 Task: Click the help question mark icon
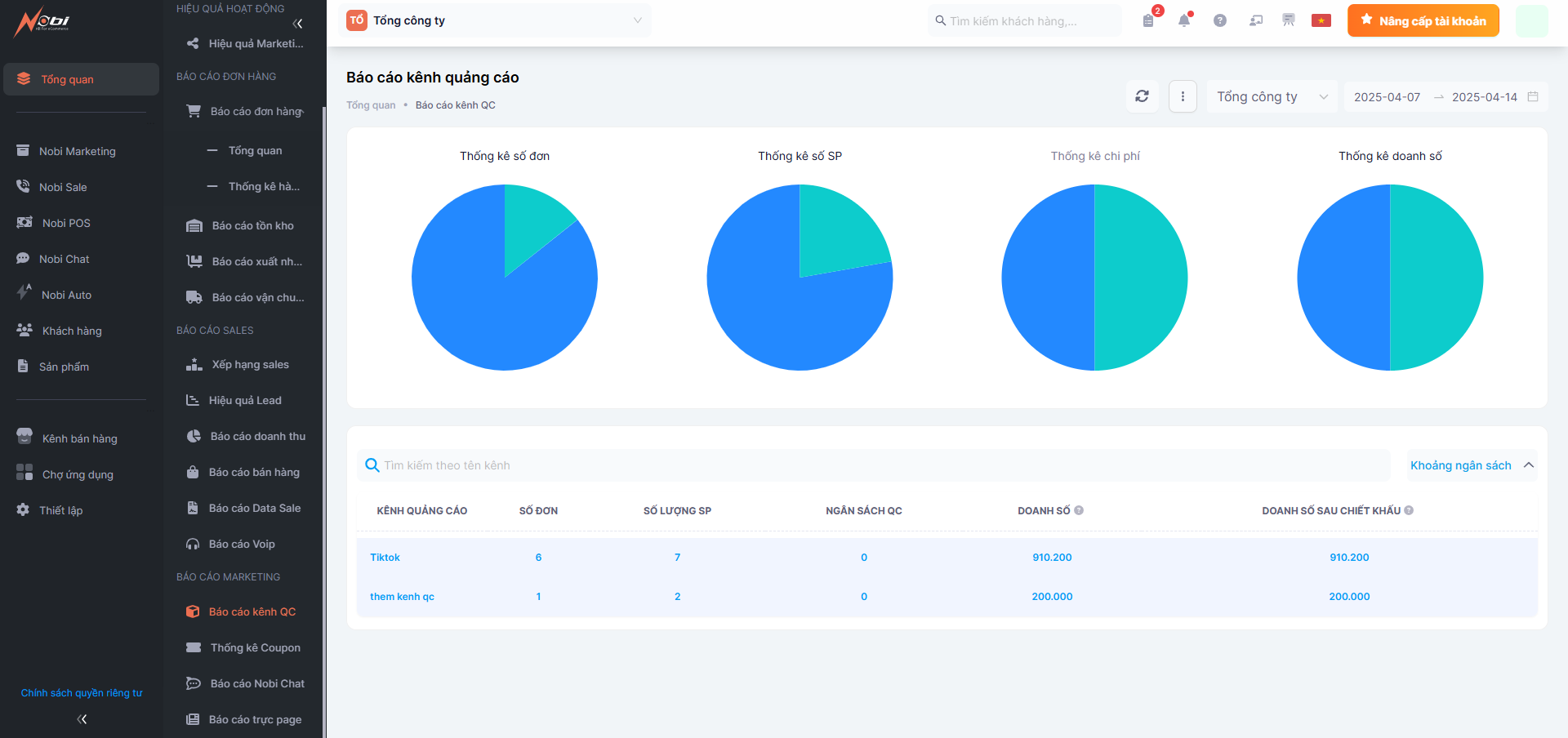click(1220, 21)
